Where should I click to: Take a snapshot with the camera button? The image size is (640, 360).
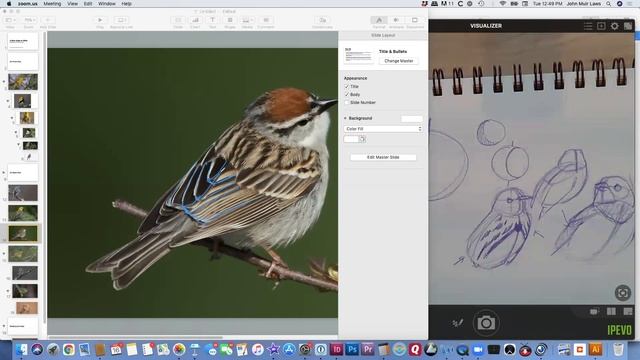(486, 323)
